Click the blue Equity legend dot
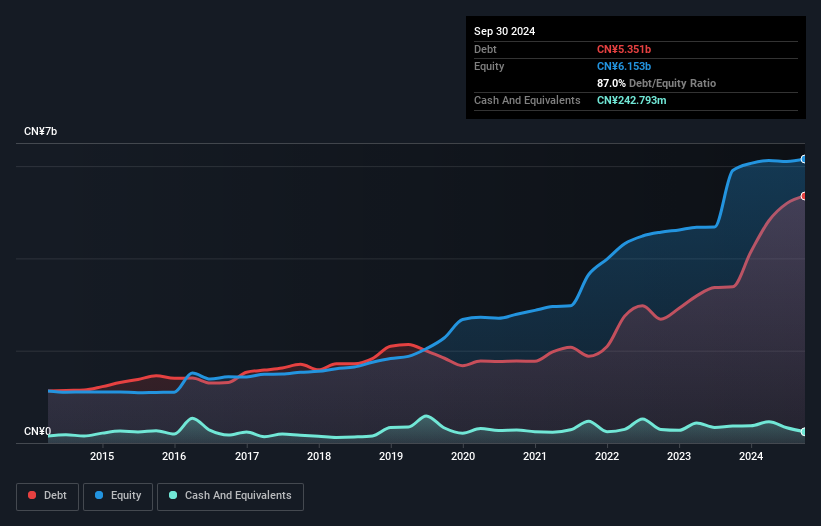 99,495
